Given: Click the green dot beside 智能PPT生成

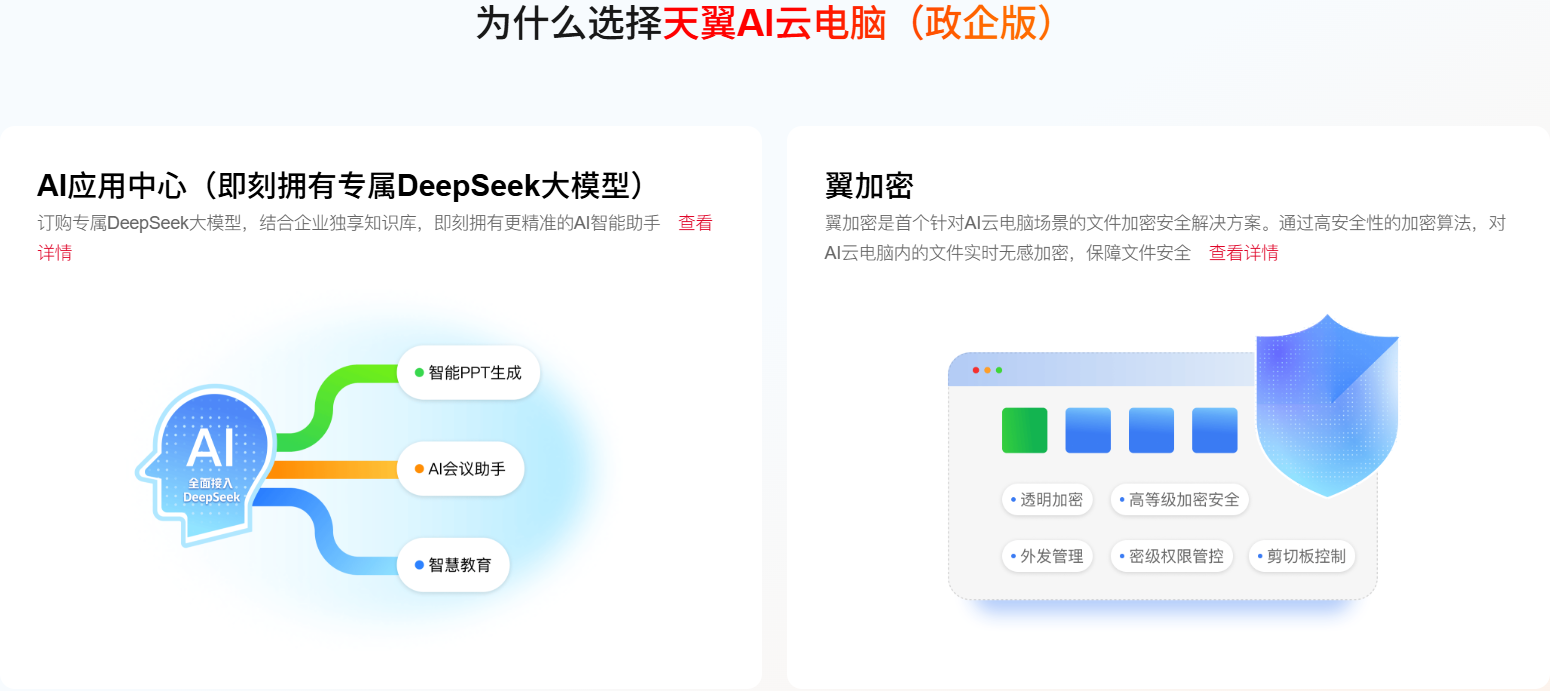Looking at the screenshot, I should (419, 373).
